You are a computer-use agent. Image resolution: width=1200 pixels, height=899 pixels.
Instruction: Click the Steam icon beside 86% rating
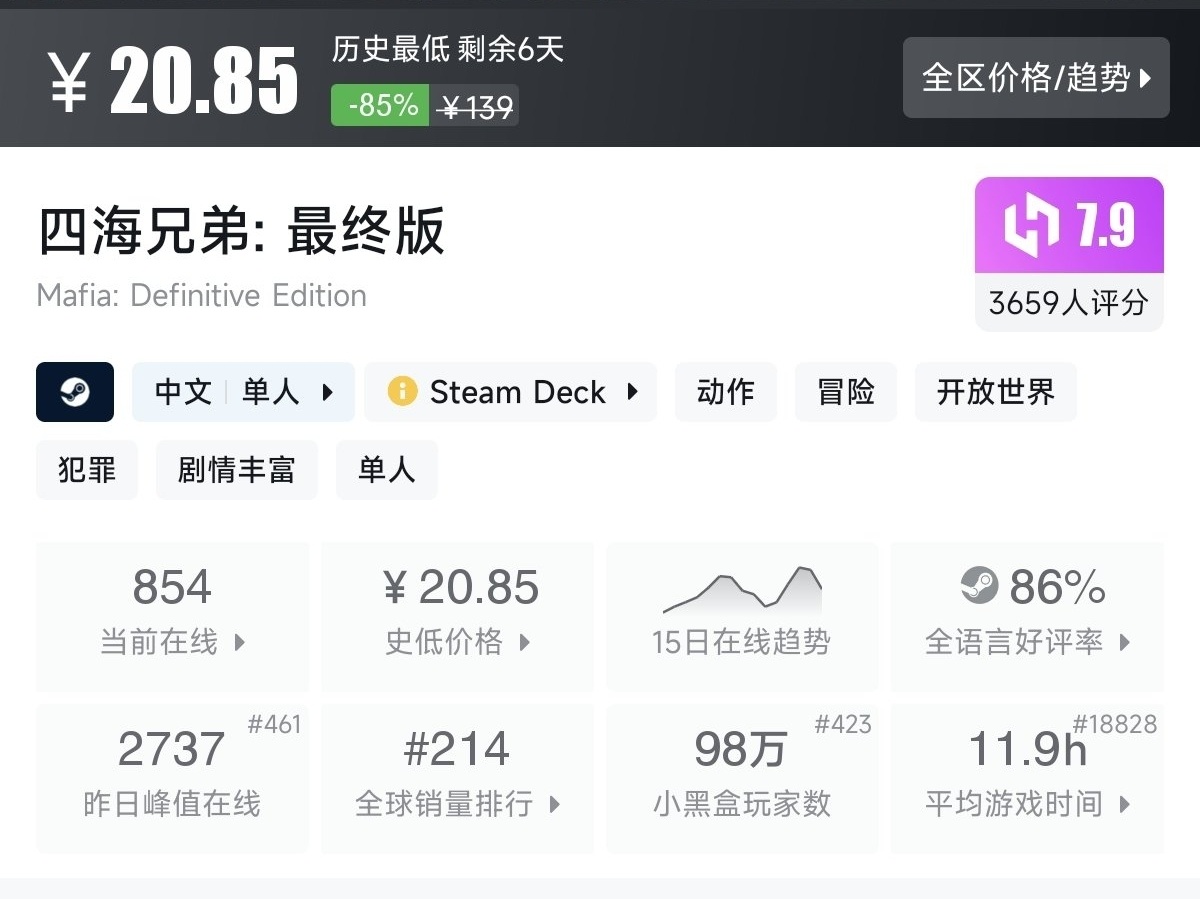979,585
